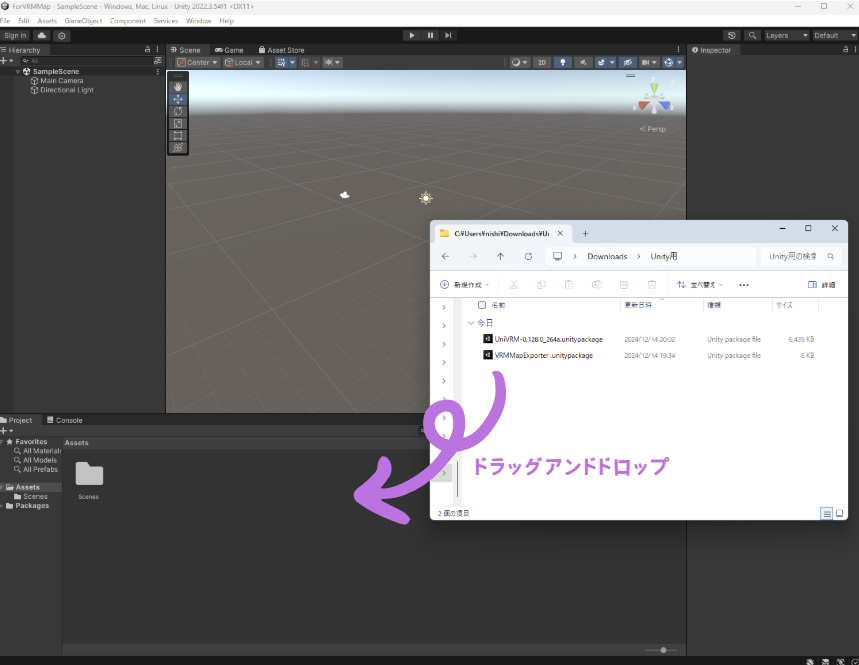Click Downloads in Explorer breadcrumb

pos(607,256)
